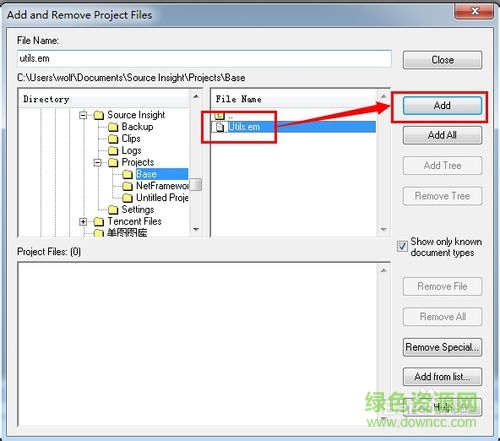Viewport: 500px width, 441px height.
Task: Select the Settings folder label
Action: 138,210
